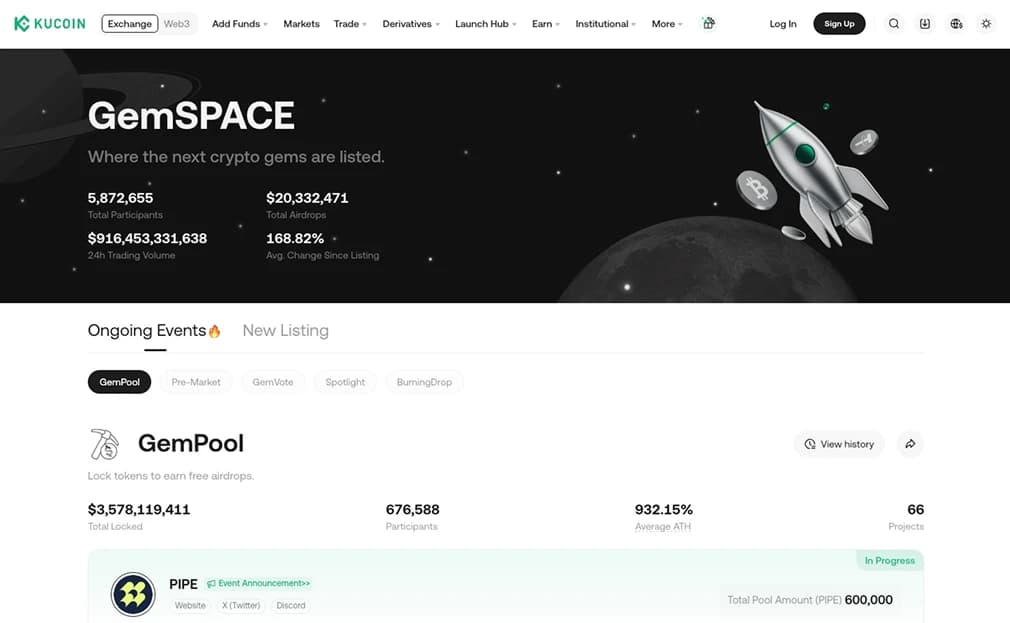Viewport: 1010px width, 623px height.
Task: Activate the Spotlight filter pill
Action: point(344,381)
